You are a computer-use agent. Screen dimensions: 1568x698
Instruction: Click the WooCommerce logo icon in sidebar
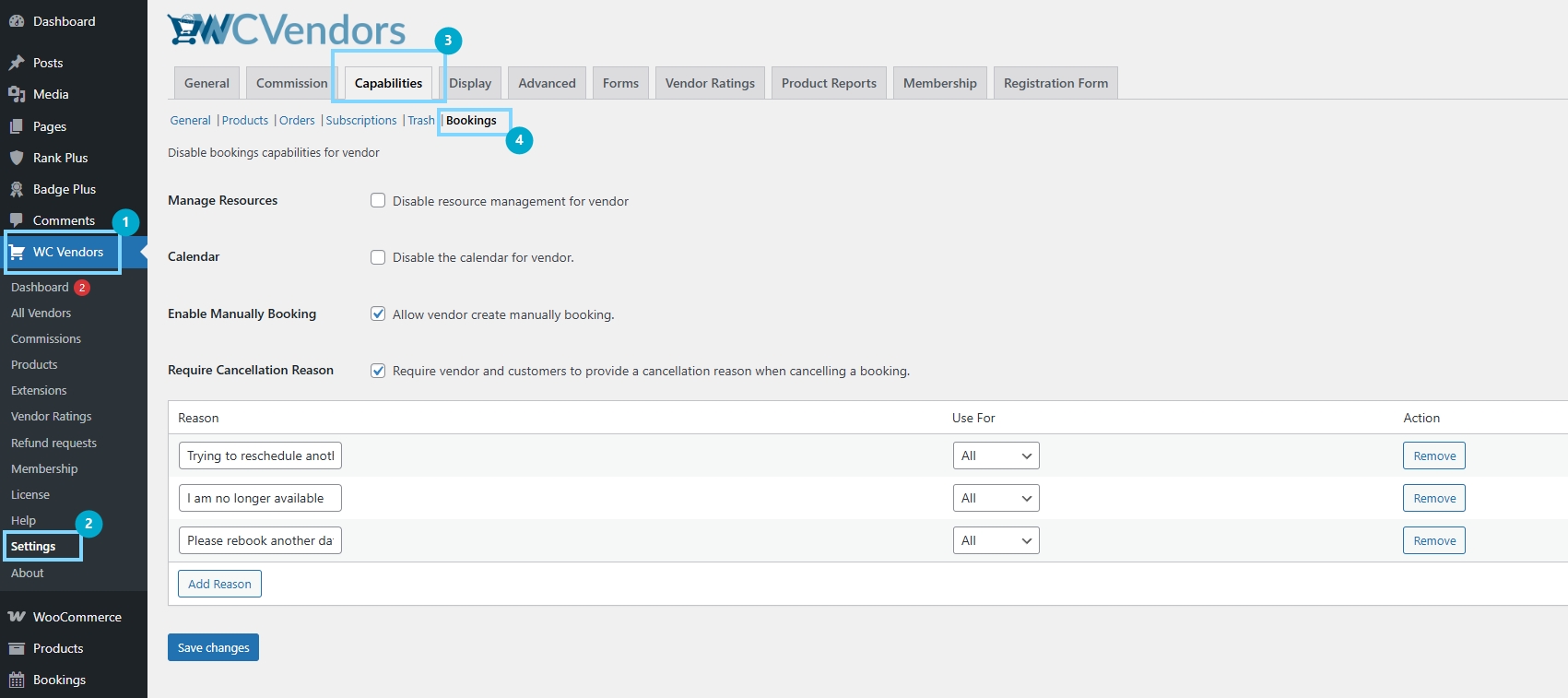(17, 617)
